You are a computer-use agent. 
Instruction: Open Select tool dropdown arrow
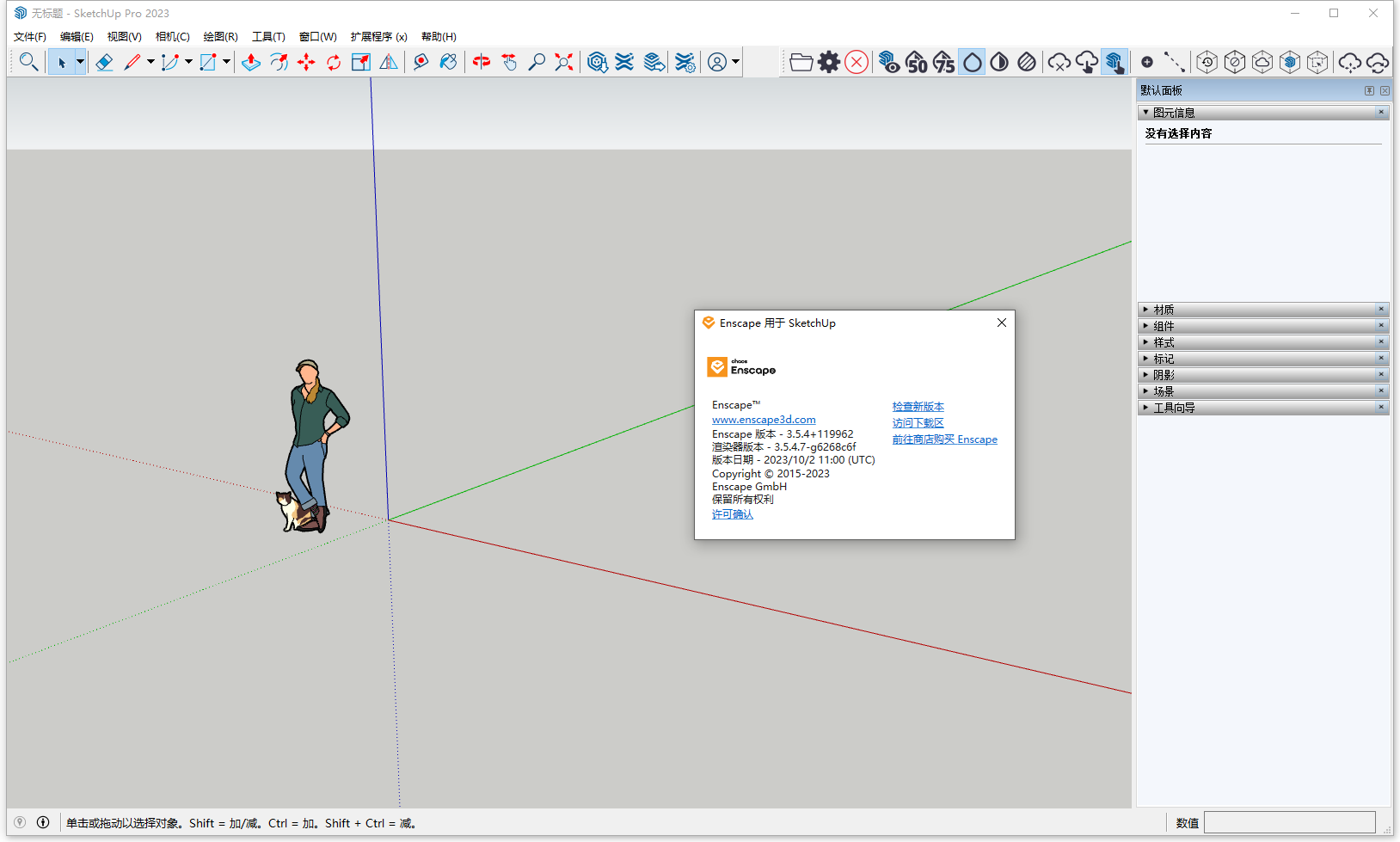80,62
